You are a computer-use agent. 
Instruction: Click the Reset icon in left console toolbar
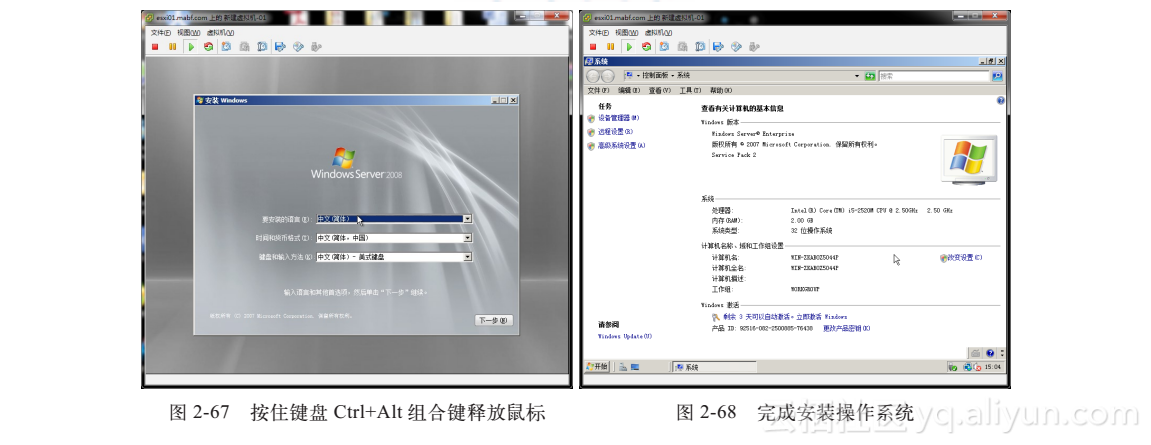coord(208,46)
